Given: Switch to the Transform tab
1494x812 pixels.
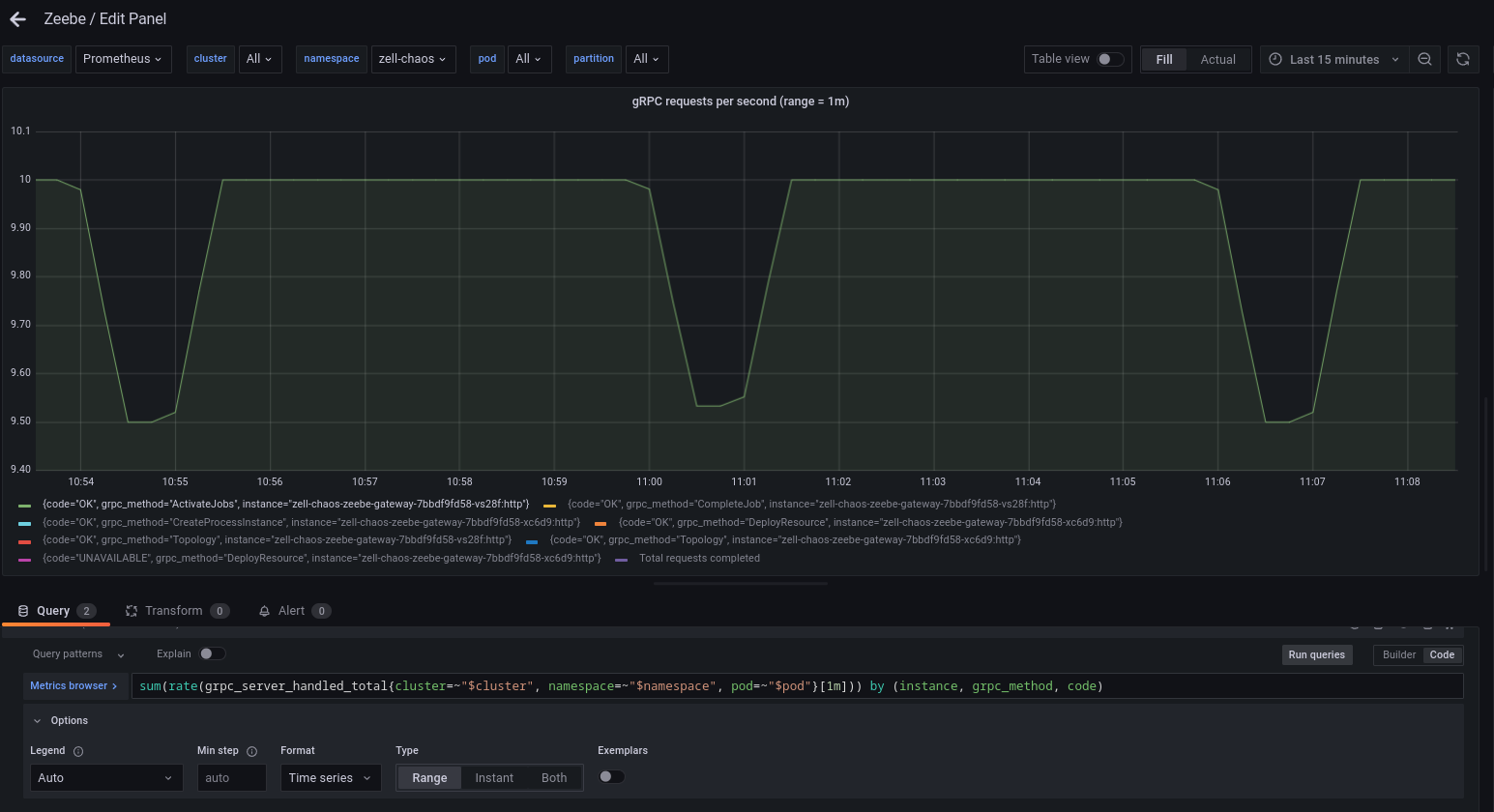Looking at the screenshot, I should click(x=177, y=611).
